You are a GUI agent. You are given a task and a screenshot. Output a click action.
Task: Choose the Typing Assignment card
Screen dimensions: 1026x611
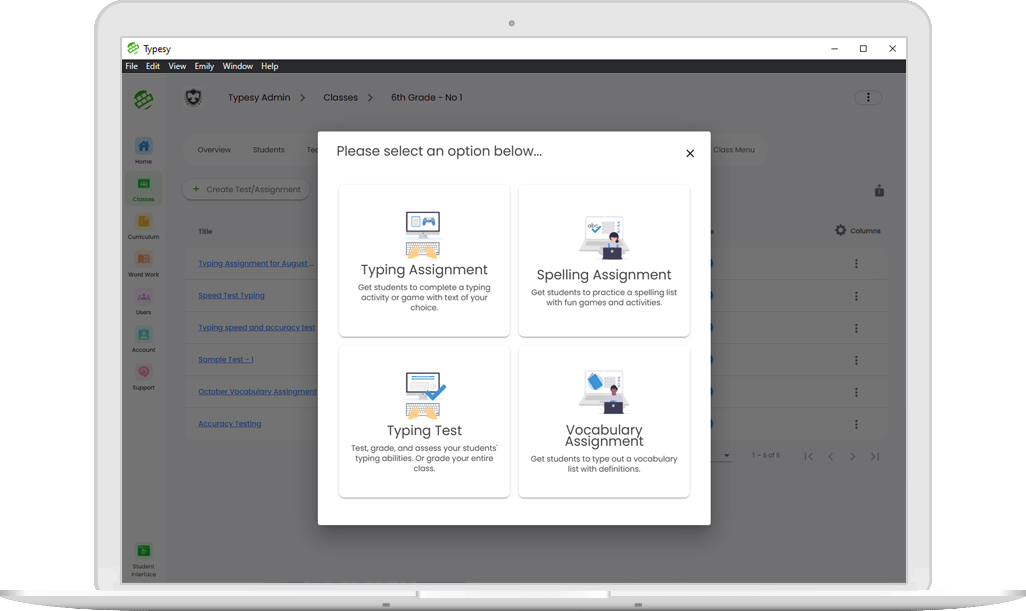pos(424,260)
